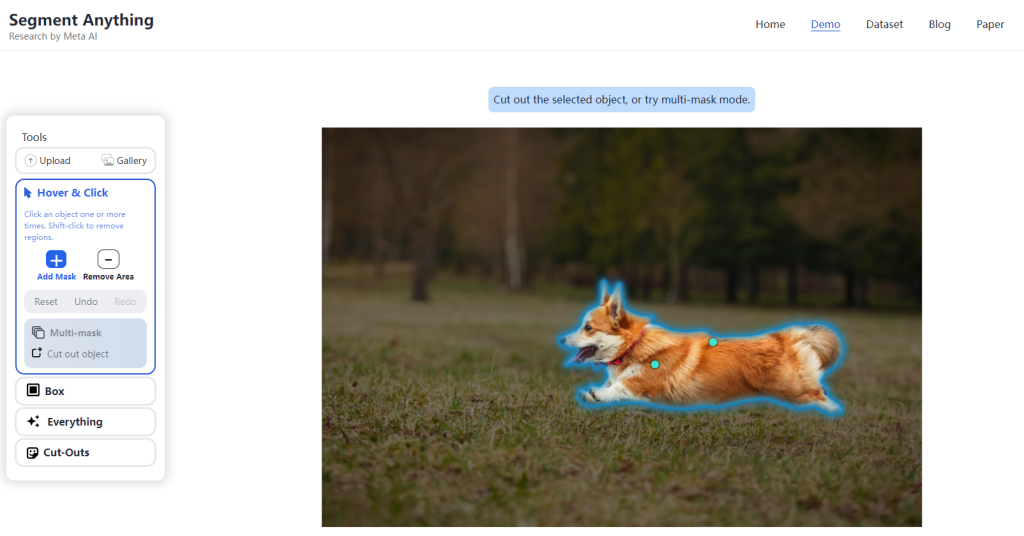The image size is (1024, 536).
Task: Click the Hover & Click cursor icon
Action: [27, 193]
